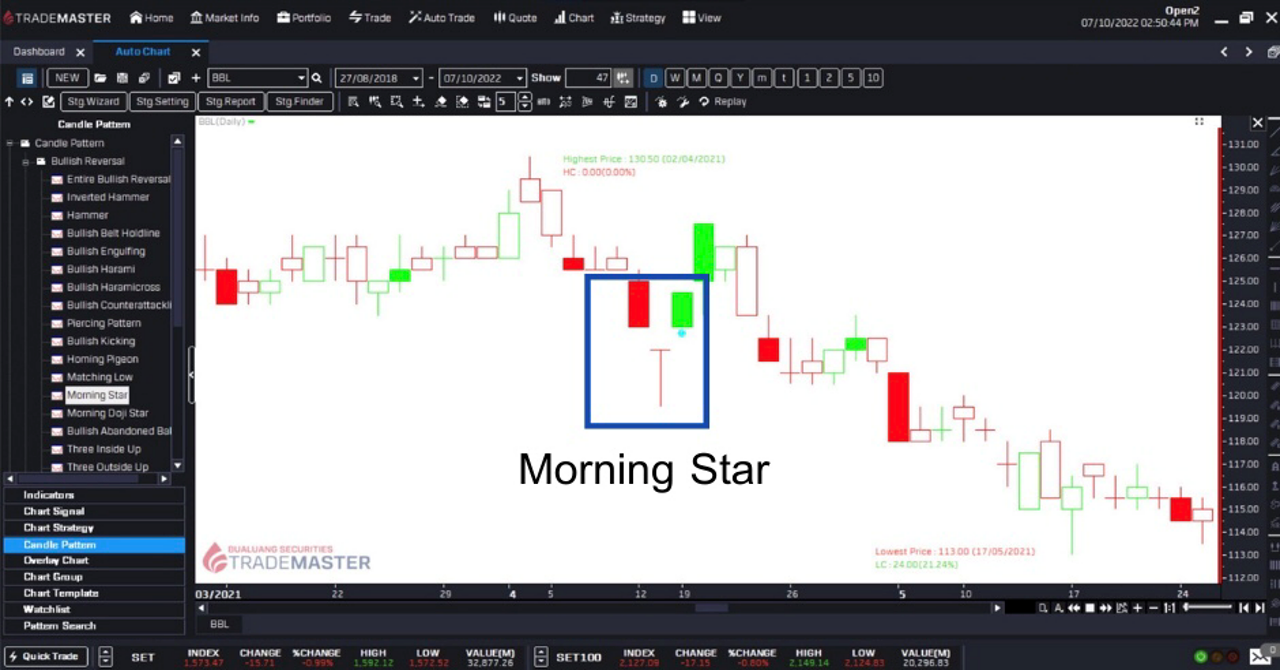The height and width of the screenshot is (670, 1280).
Task: Switch to Weekly (W) timeframe
Action: click(x=675, y=78)
